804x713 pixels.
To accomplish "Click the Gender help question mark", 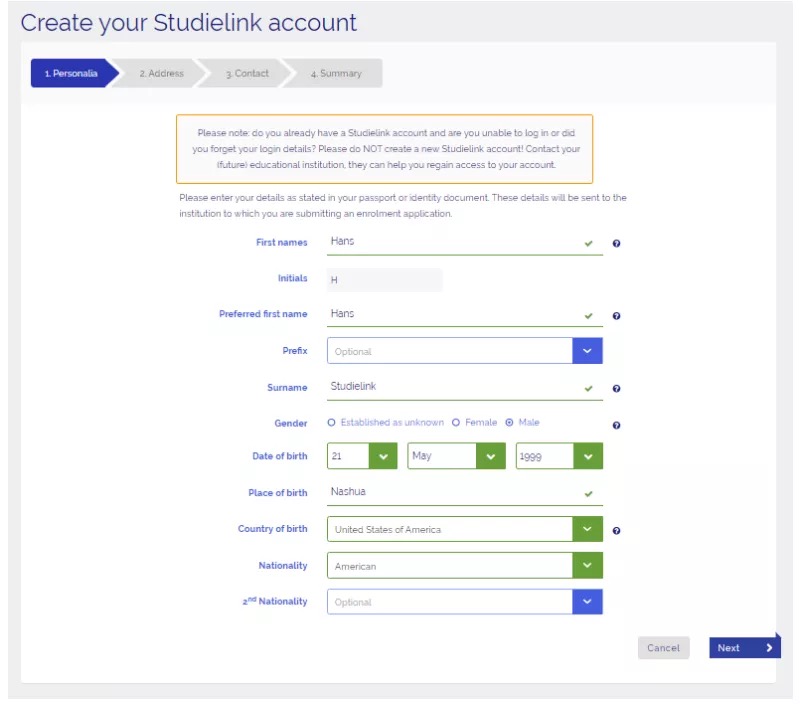I will 616,425.
